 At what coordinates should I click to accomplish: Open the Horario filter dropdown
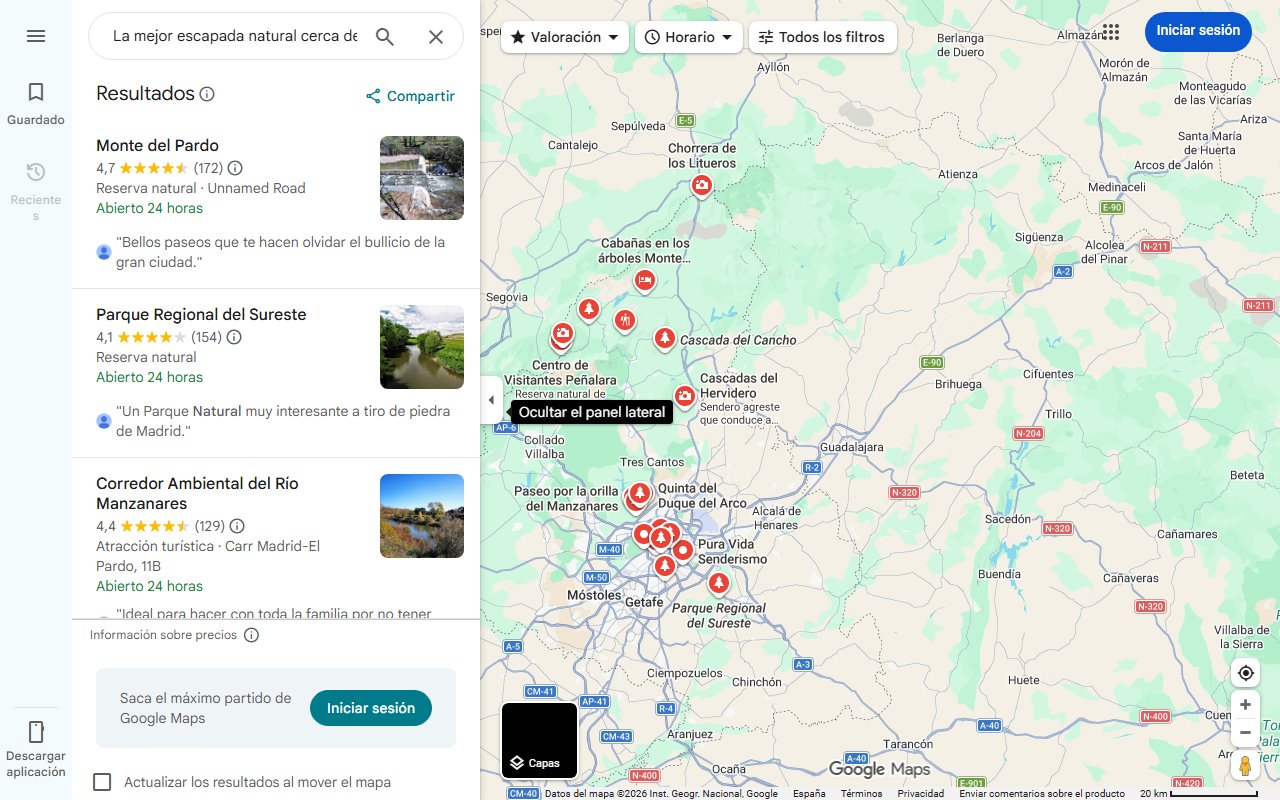pos(688,36)
